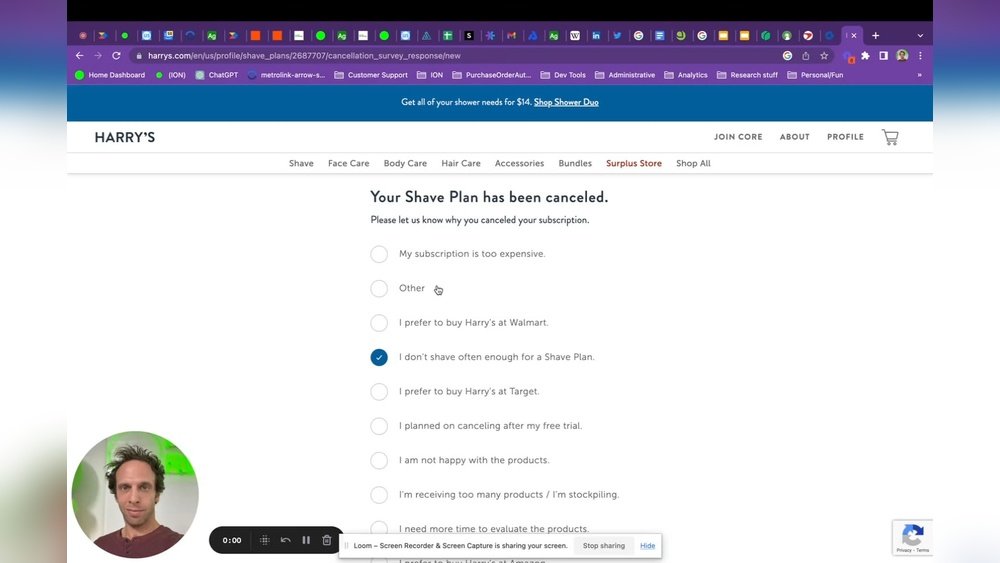Go back with the browser back arrow
The width and height of the screenshot is (1000, 563).
point(79,56)
